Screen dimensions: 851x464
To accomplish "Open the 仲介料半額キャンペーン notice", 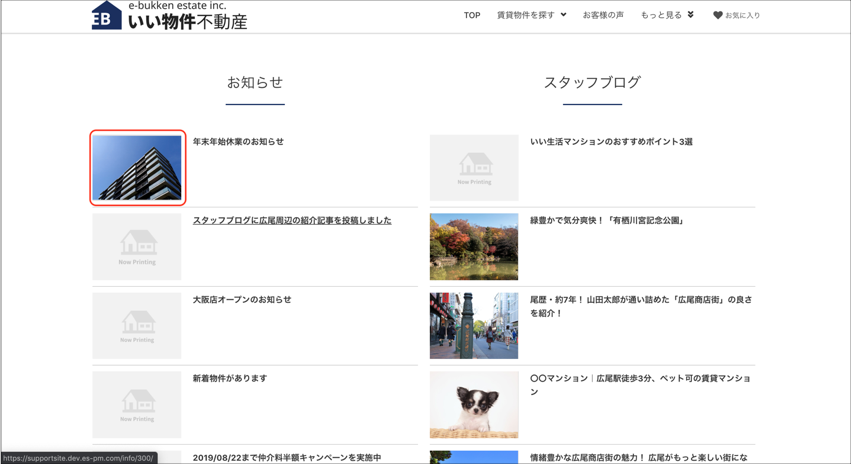I will coord(287,457).
